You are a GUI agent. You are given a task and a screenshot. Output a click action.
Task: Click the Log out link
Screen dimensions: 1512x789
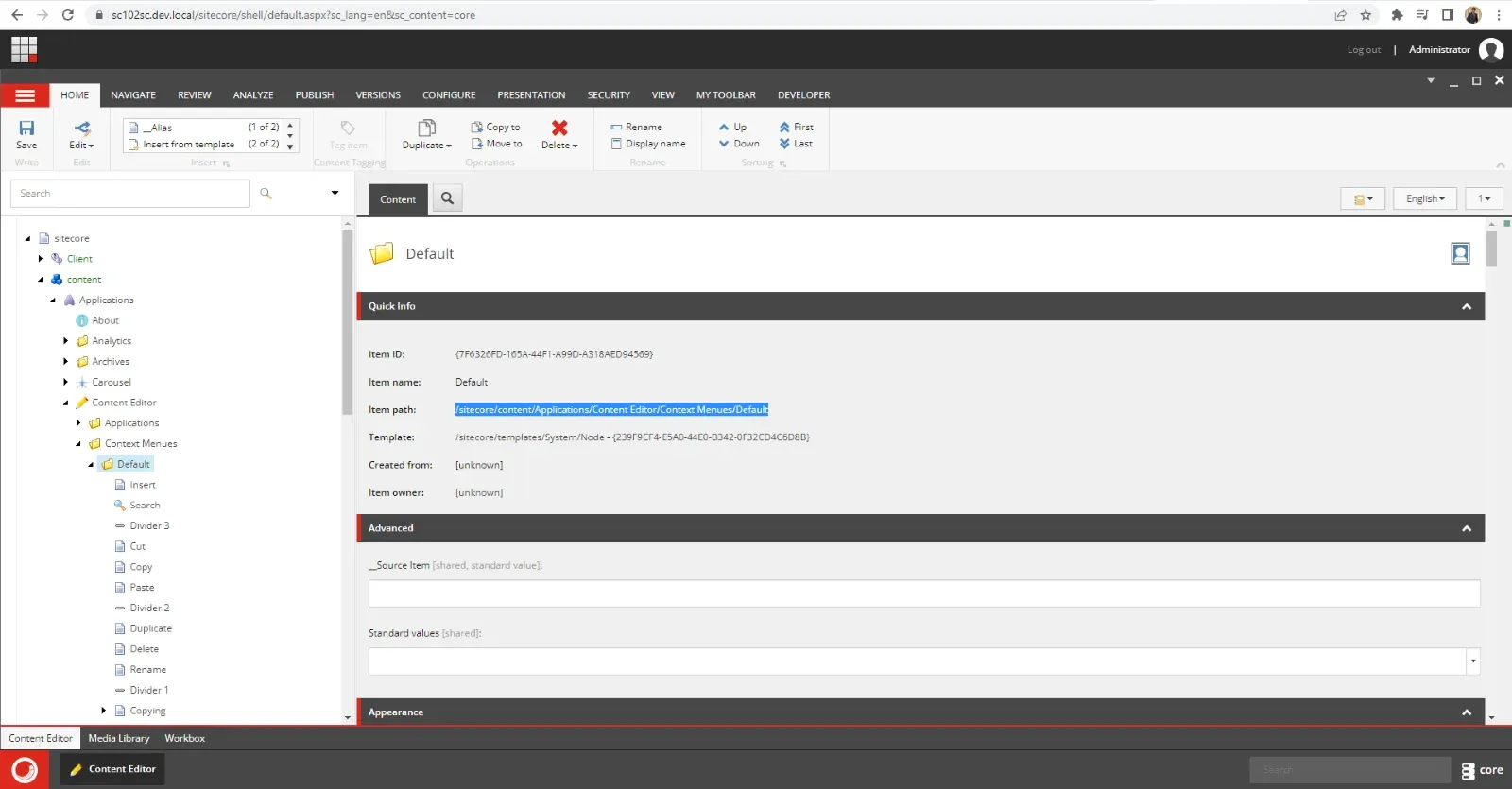click(1364, 50)
